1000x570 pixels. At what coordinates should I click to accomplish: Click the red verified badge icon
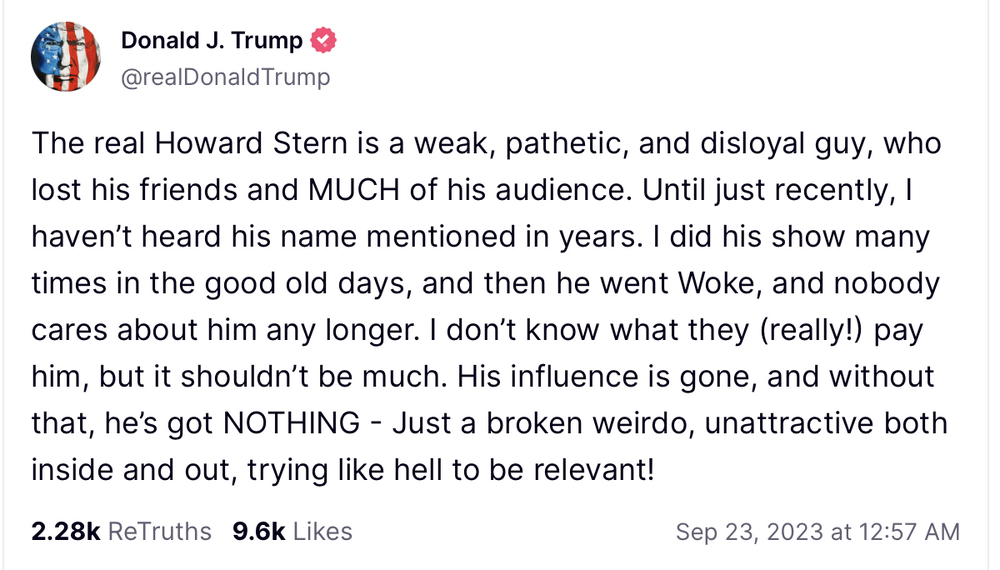tap(323, 41)
